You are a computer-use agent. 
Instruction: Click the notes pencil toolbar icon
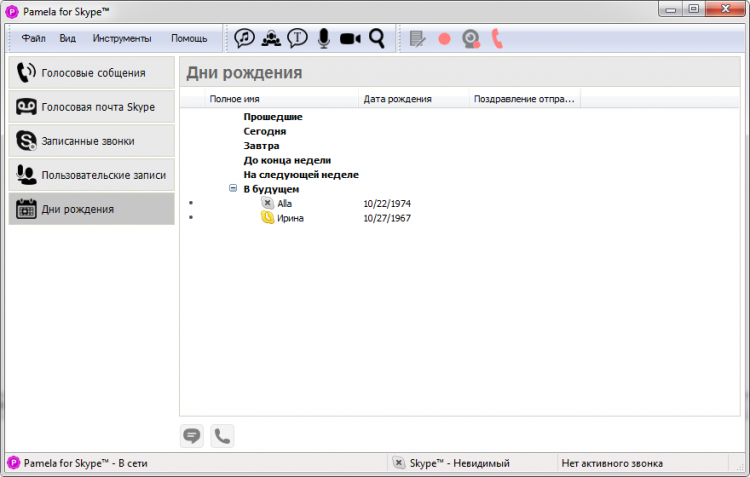pyautogui.click(x=418, y=39)
